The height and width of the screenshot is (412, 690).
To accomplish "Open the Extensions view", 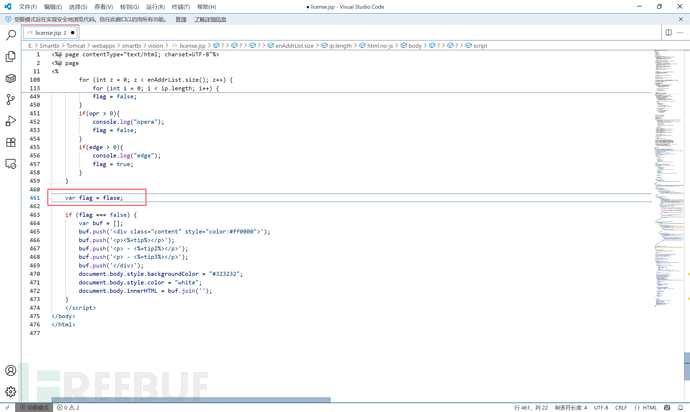I will coord(11,142).
